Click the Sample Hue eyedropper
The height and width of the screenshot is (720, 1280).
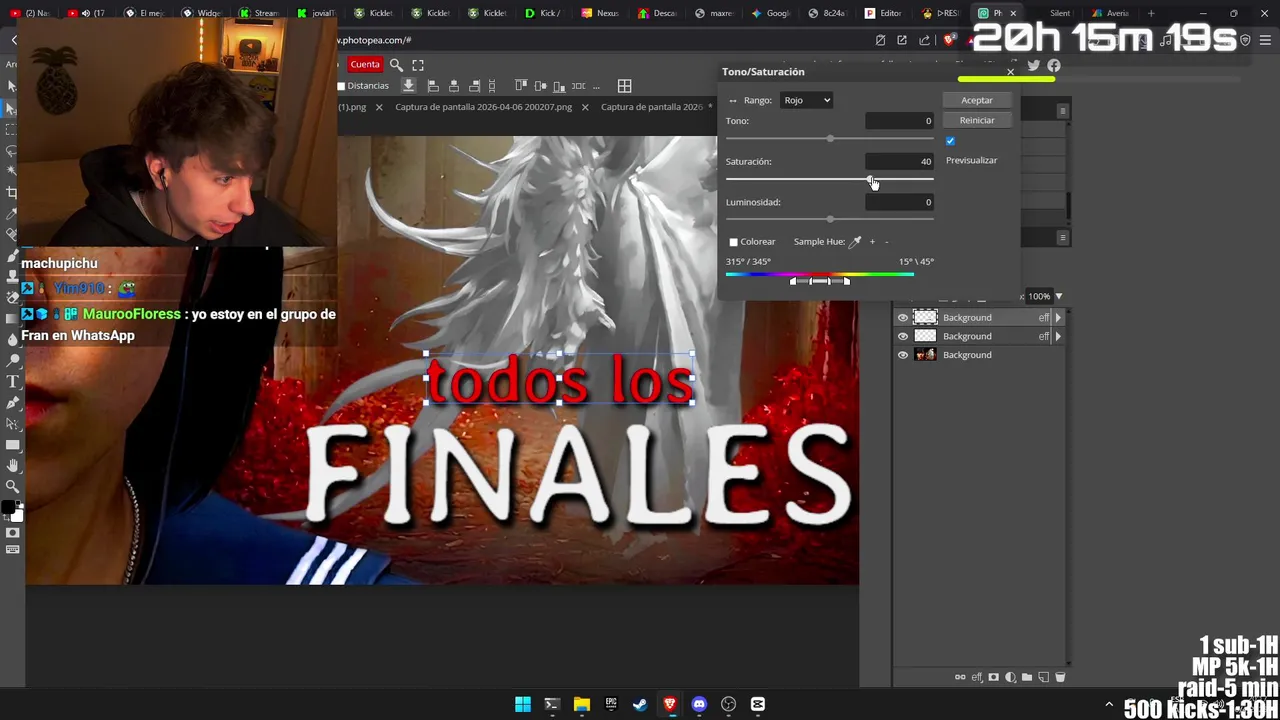(855, 241)
